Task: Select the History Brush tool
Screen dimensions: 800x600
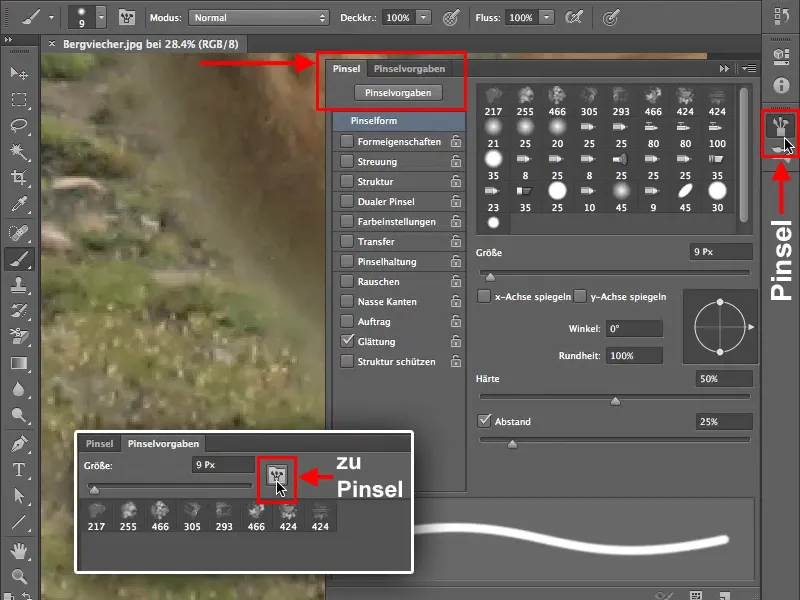Action: [19, 311]
